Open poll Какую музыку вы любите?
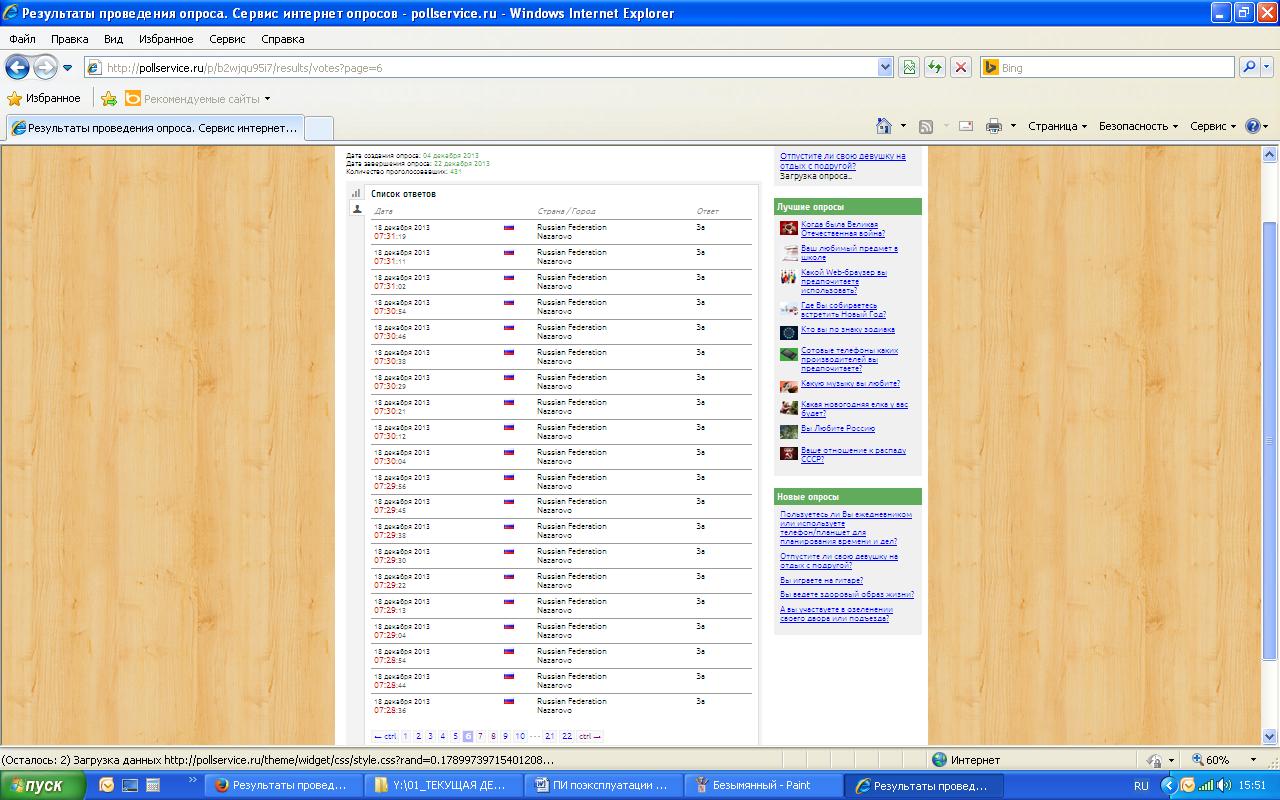 [850, 384]
